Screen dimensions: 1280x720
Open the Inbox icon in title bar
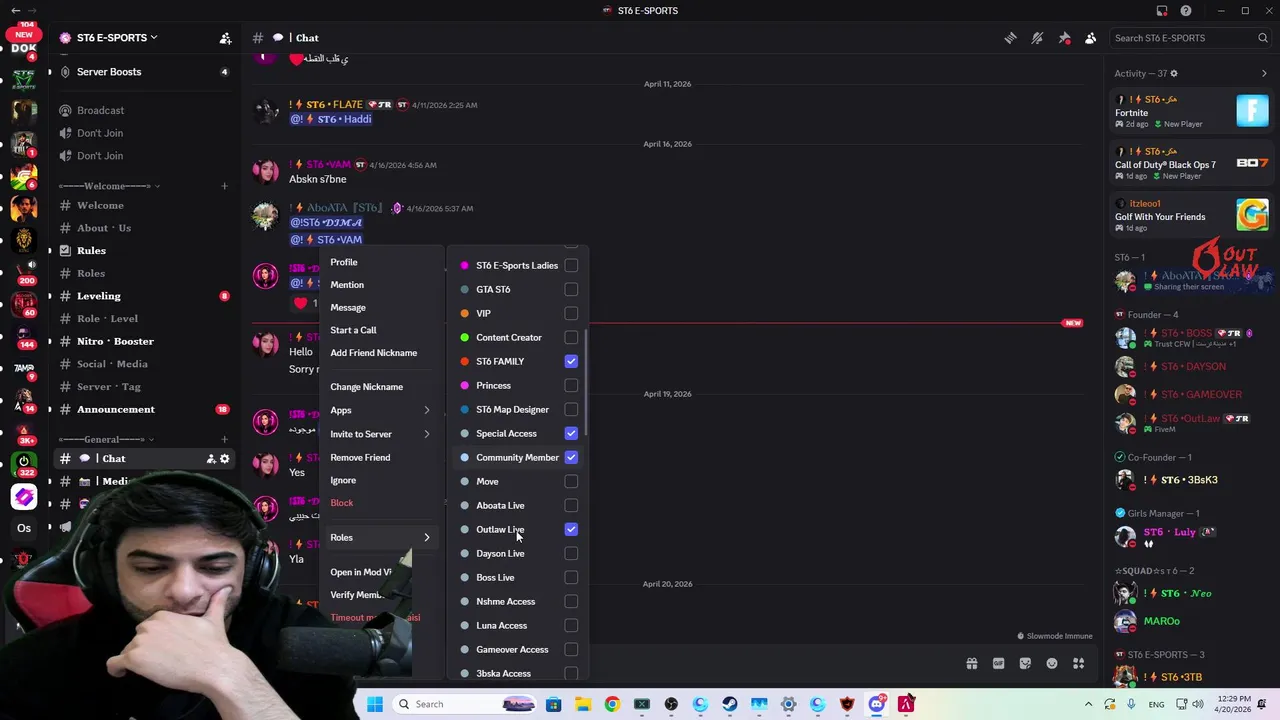[x=1162, y=11]
